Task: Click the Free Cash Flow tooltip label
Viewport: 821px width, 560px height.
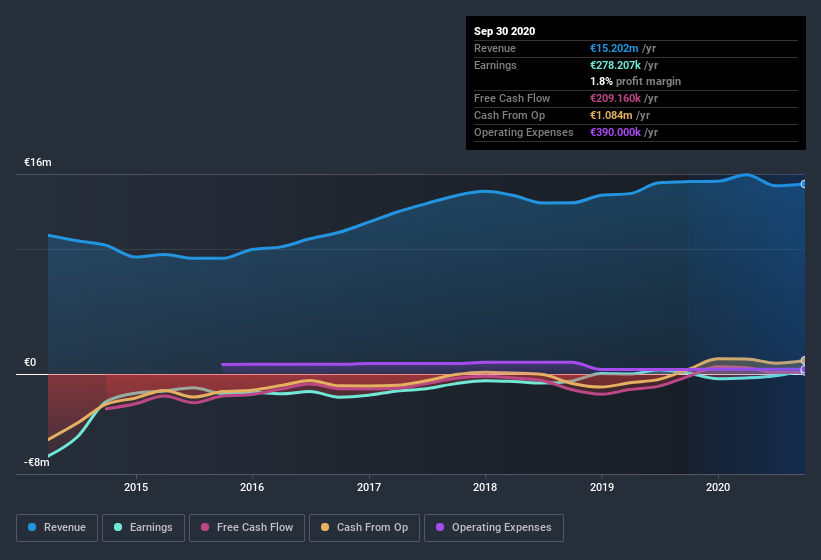Action: click(512, 98)
